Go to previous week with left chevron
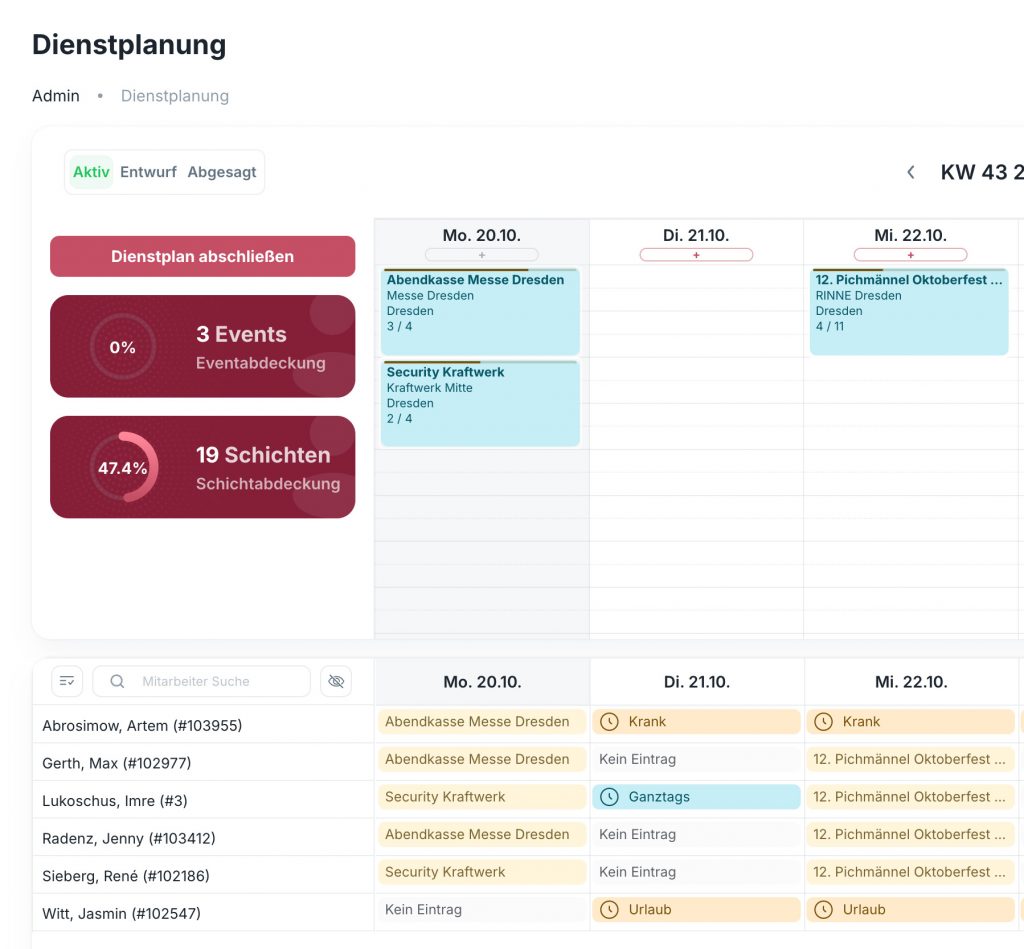1024x949 pixels. pos(911,172)
